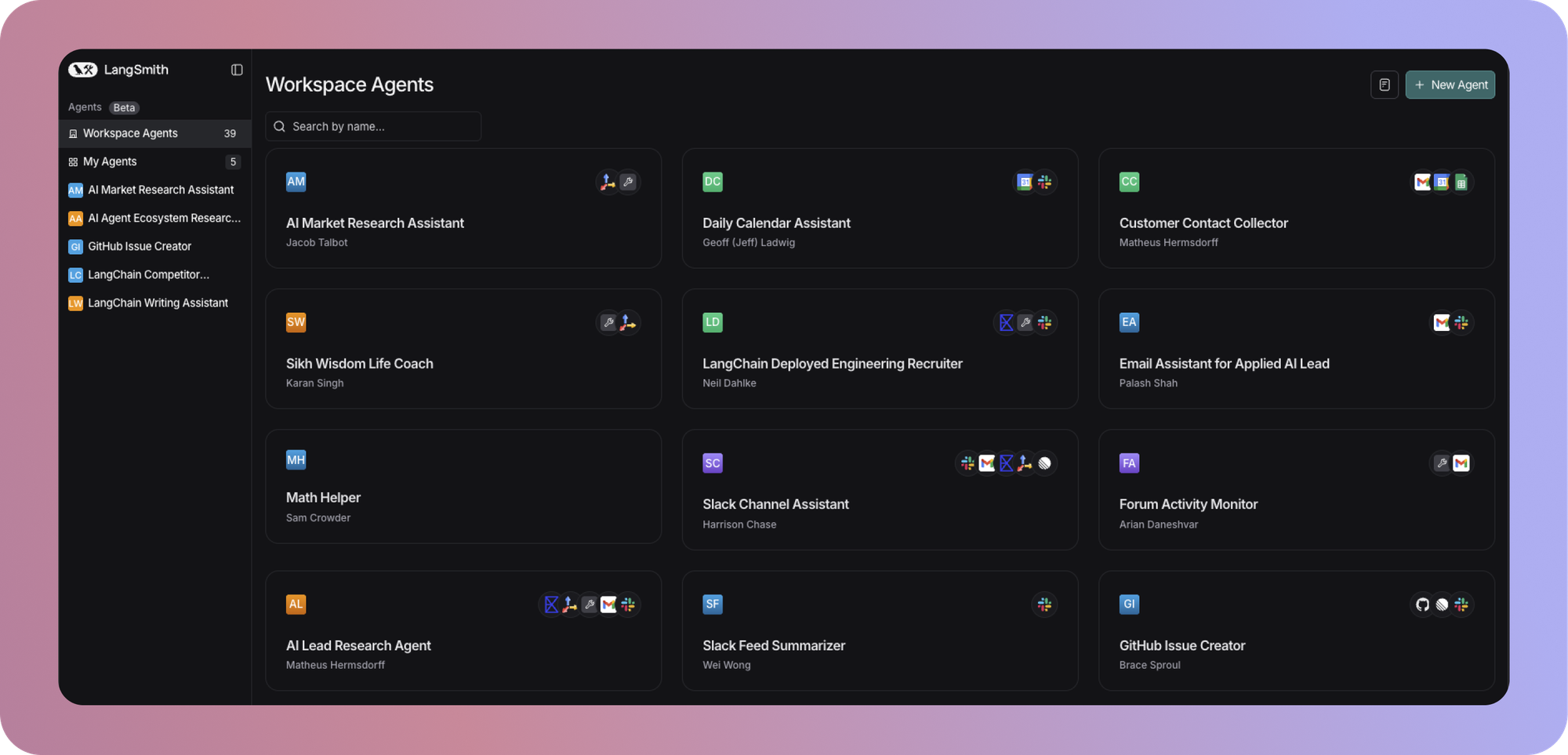The image size is (1568, 755).
Task: Click the clipboard icon beside New Agent
Action: 1385,84
